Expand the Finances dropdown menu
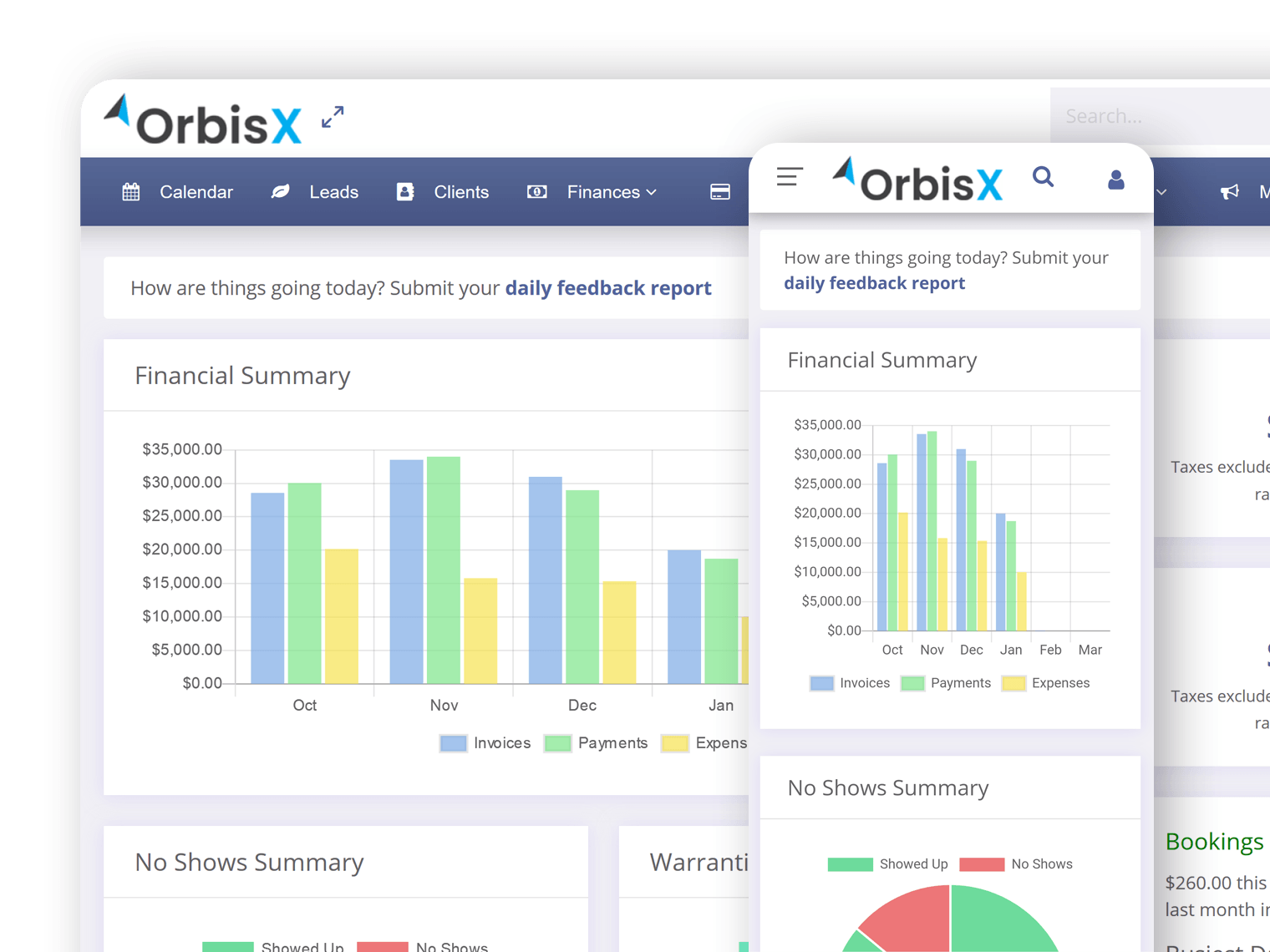Viewport: 1270px width, 952px height. (612, 192)
